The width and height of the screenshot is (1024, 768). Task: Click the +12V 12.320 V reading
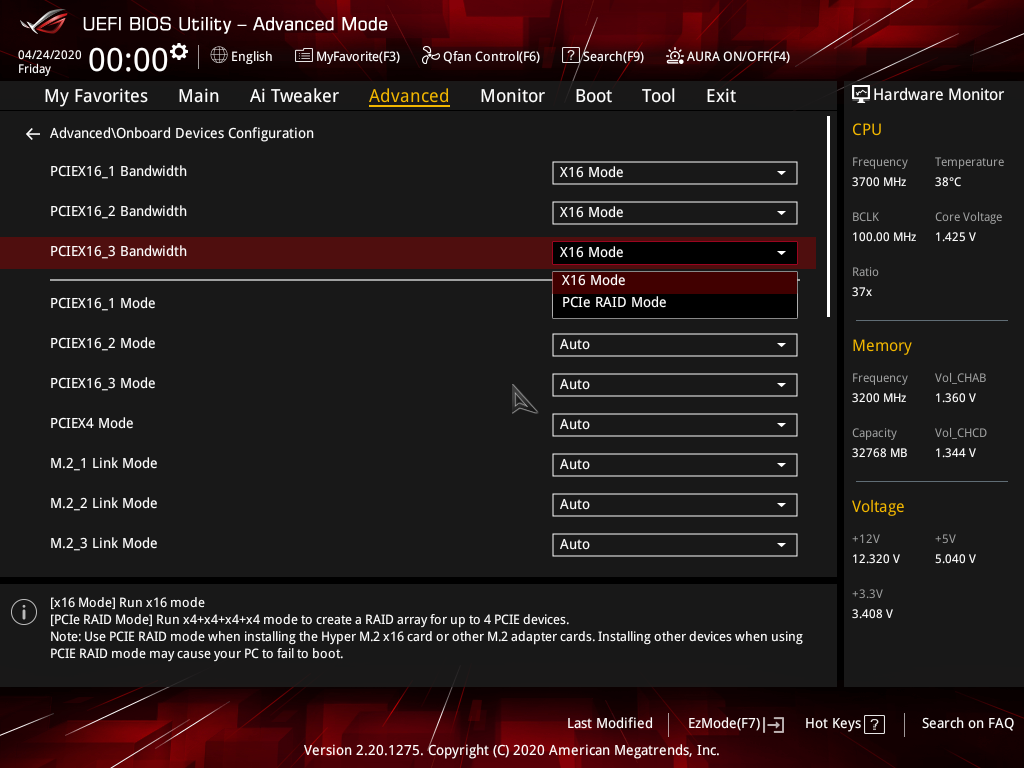coord(876,559)
